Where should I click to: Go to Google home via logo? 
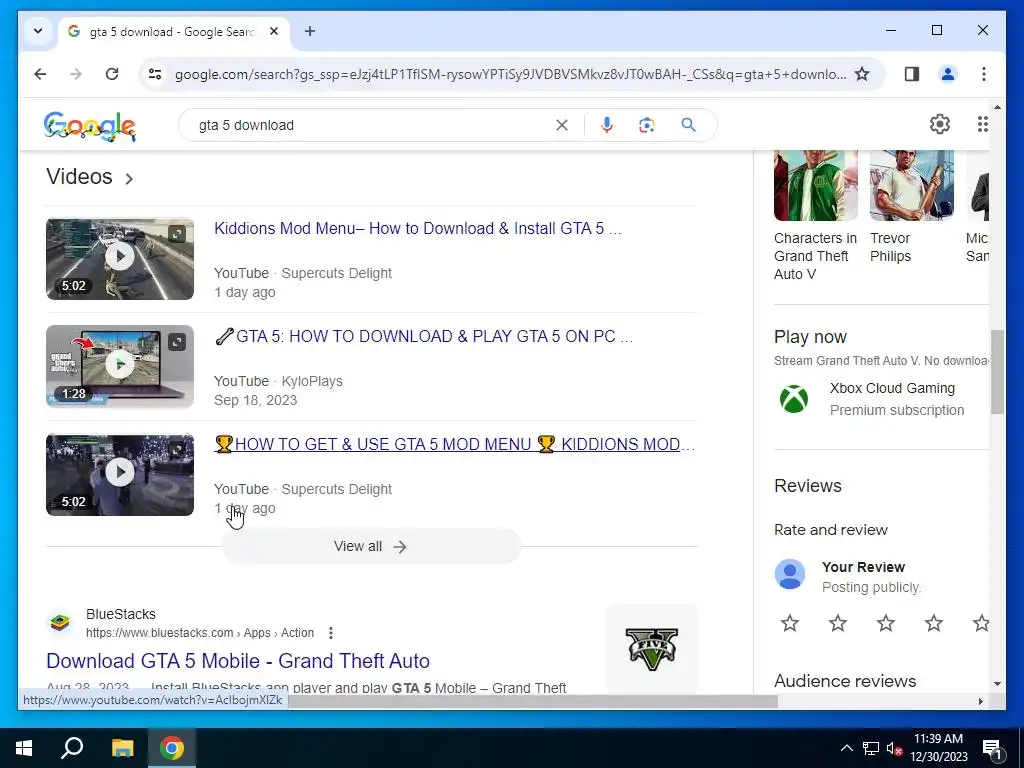click(90, 125)
